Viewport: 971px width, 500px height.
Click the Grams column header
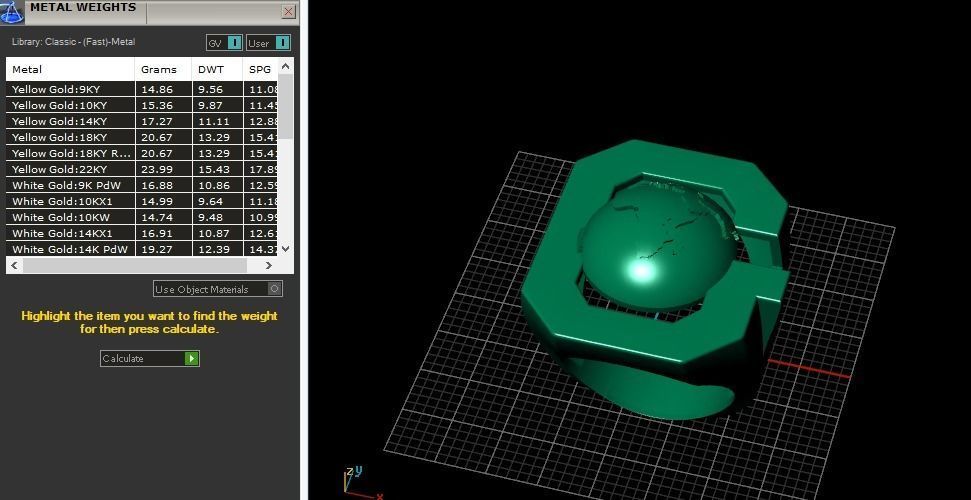coord(163,69)
